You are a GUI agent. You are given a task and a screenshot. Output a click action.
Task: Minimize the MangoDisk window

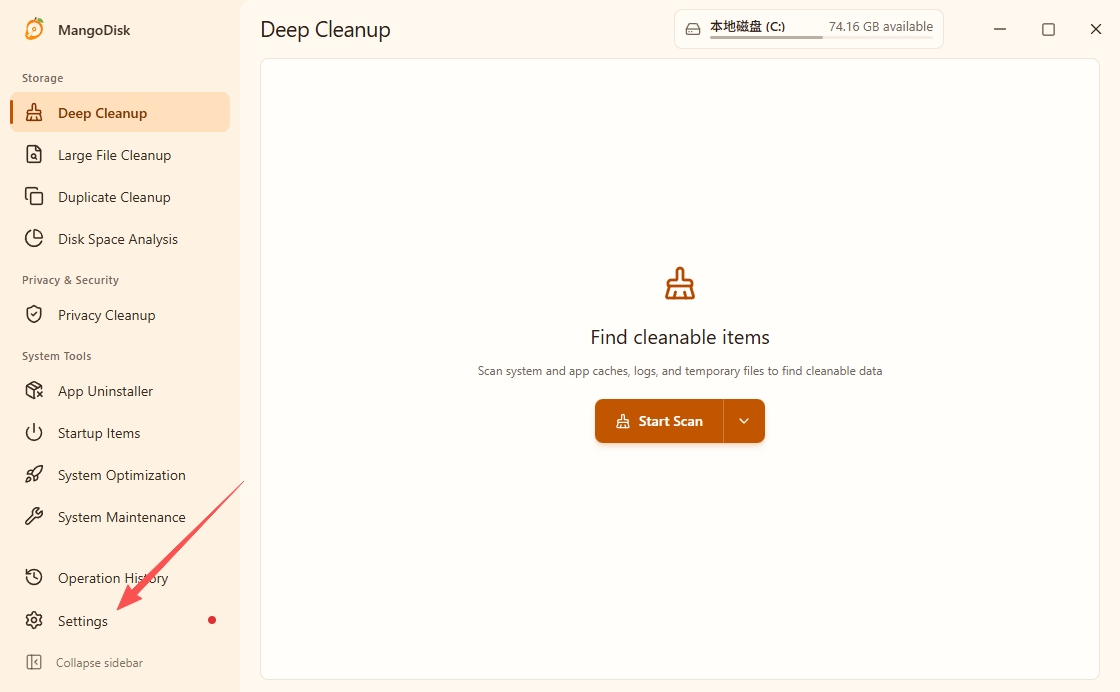[x=1000, y=29]
